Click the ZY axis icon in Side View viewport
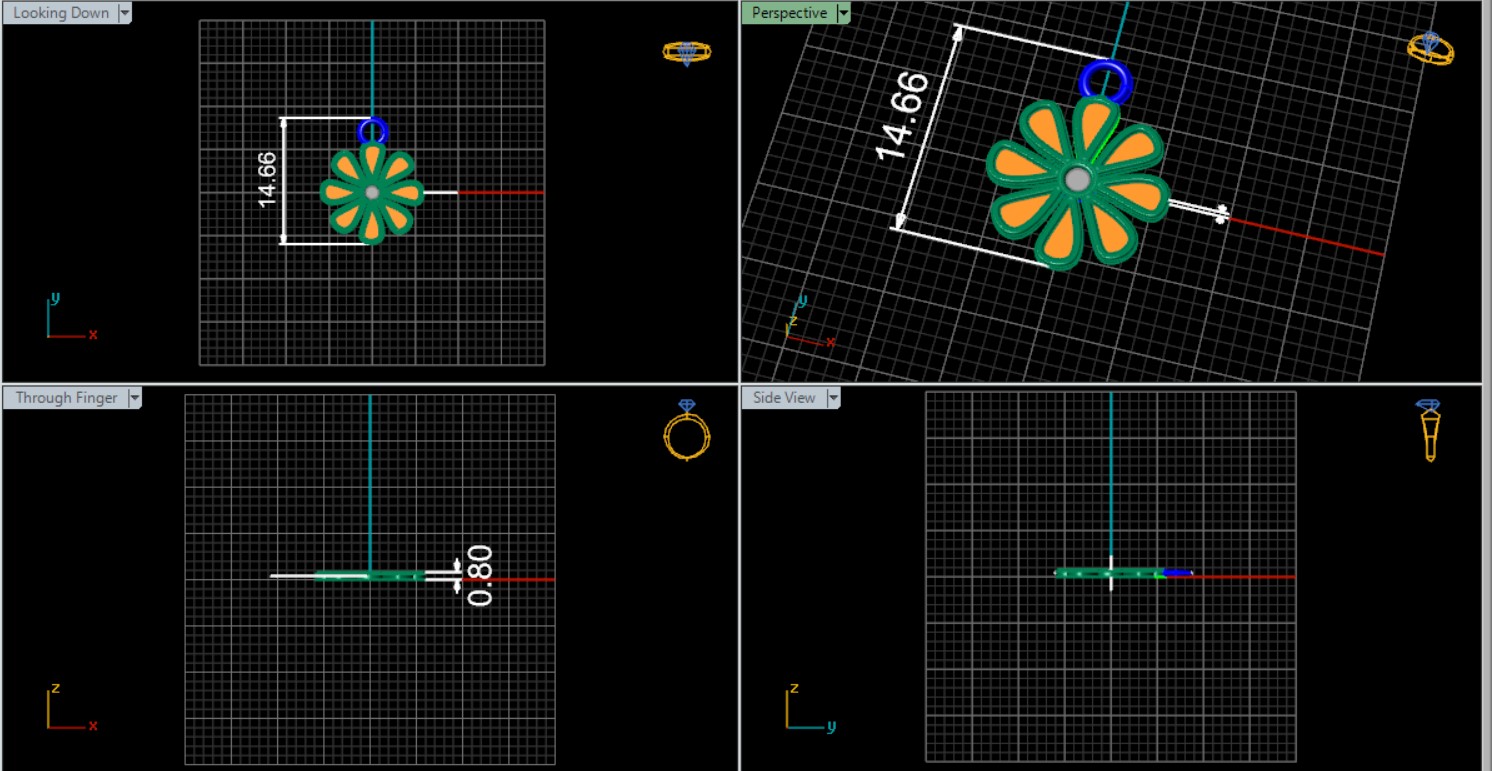1492x771 pixels. point(808,708)
